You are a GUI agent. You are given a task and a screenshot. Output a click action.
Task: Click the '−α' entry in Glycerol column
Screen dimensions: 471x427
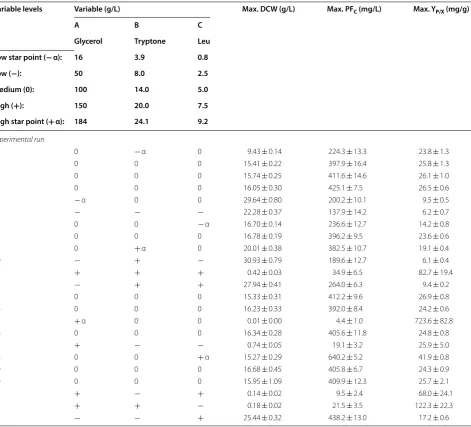(80, 200)
